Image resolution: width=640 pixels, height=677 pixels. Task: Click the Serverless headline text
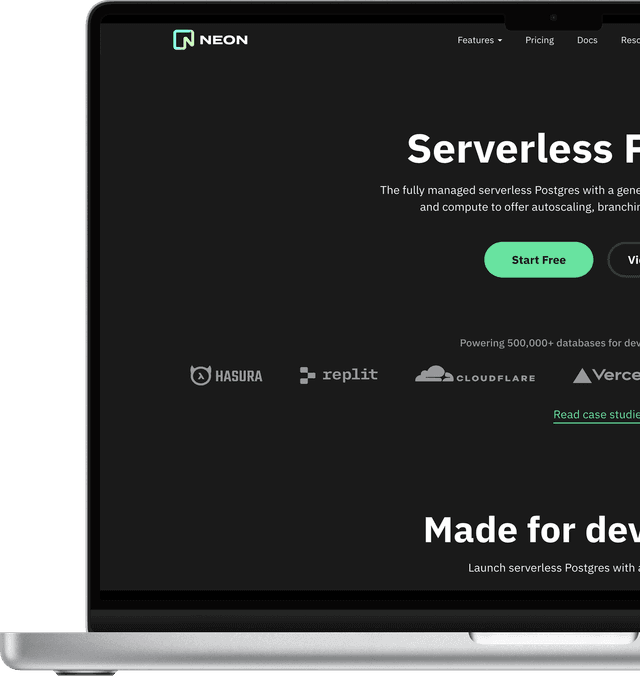click(510, 149)
